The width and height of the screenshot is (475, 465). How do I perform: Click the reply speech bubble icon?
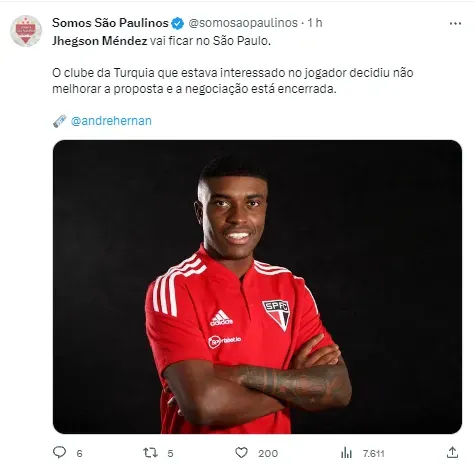tap(60, 452)
